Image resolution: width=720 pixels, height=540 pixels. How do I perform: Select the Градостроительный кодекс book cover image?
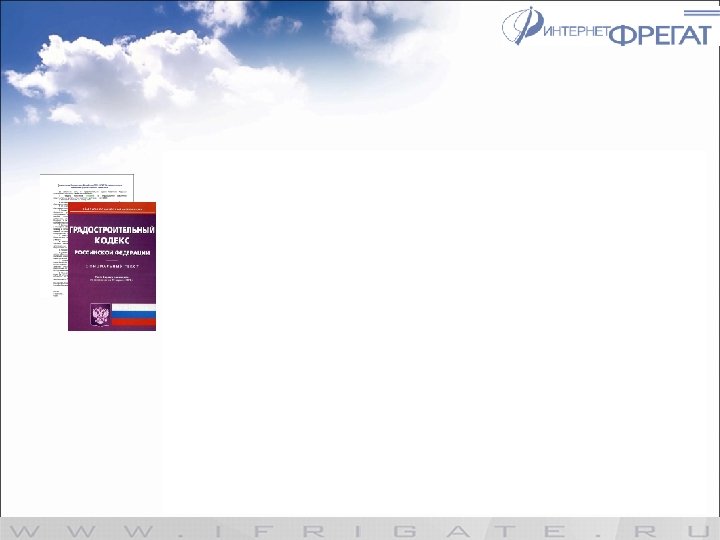112,266
